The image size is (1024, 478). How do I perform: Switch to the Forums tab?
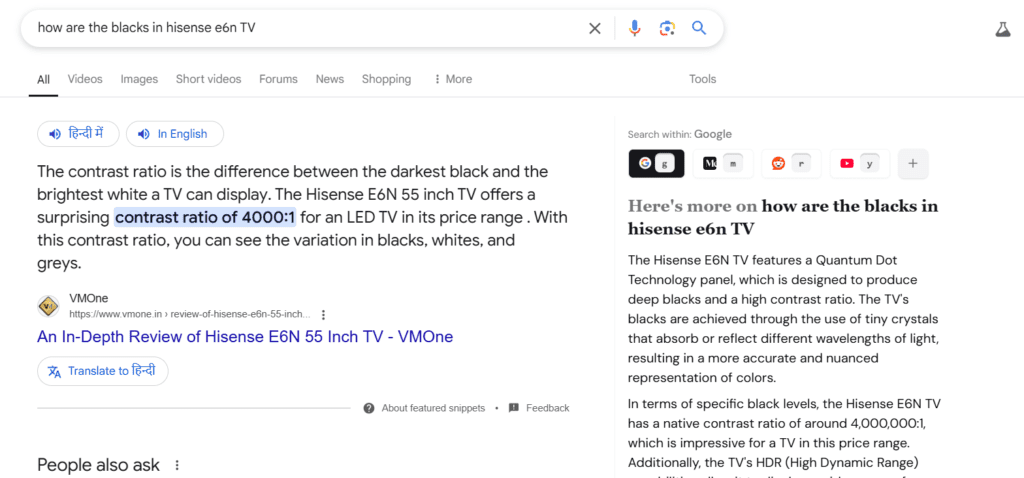tap(278, 79)
